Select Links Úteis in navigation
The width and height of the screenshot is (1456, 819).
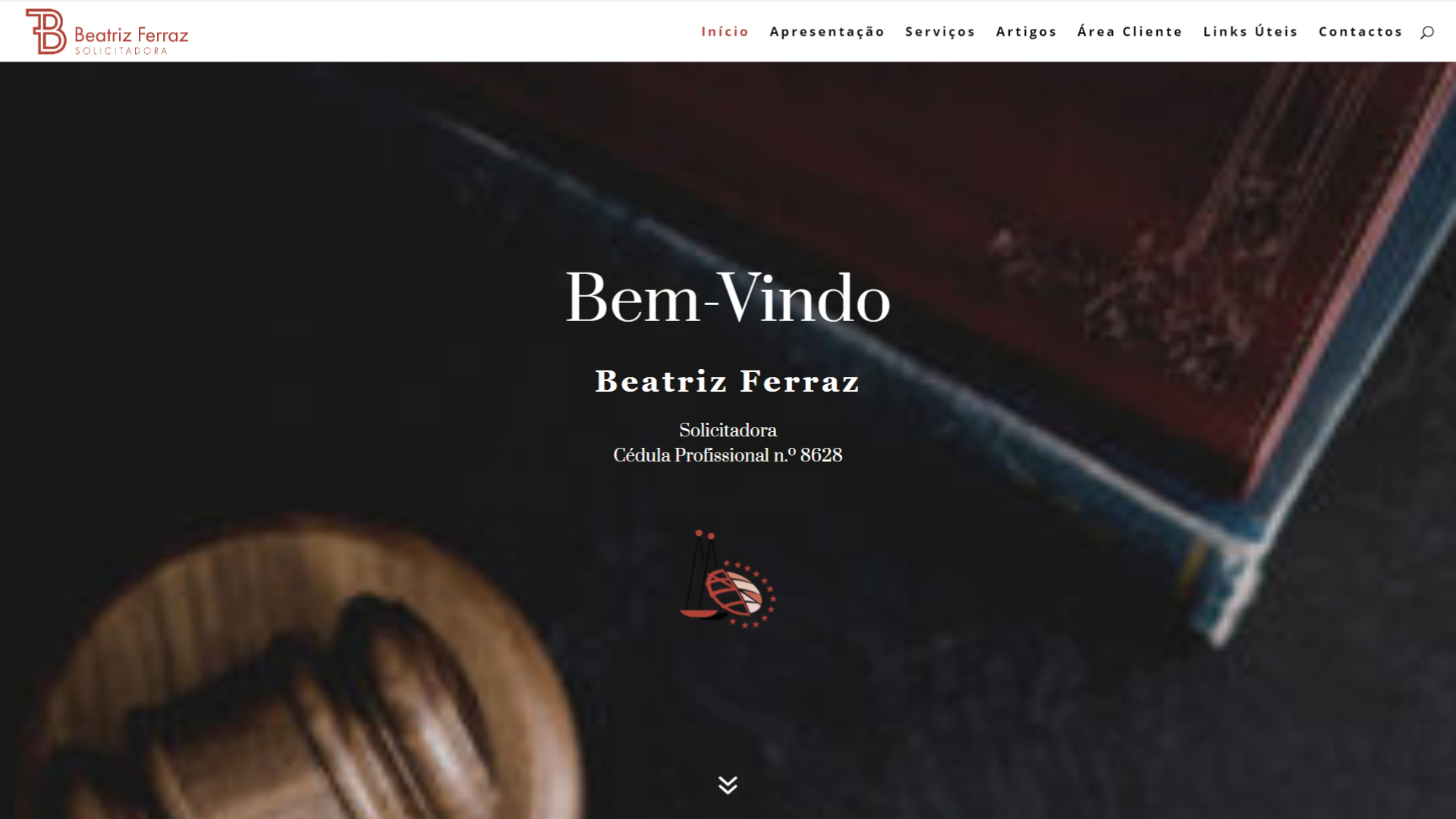tap(1250, 31)
